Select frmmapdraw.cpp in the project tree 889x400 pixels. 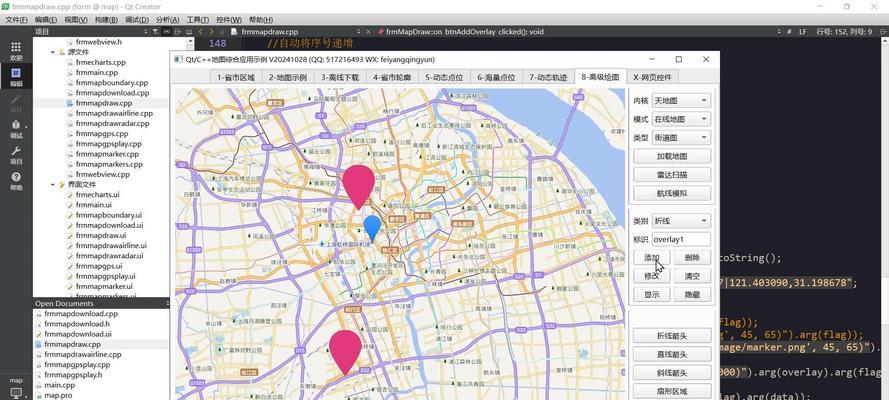(x=103, y=103)
